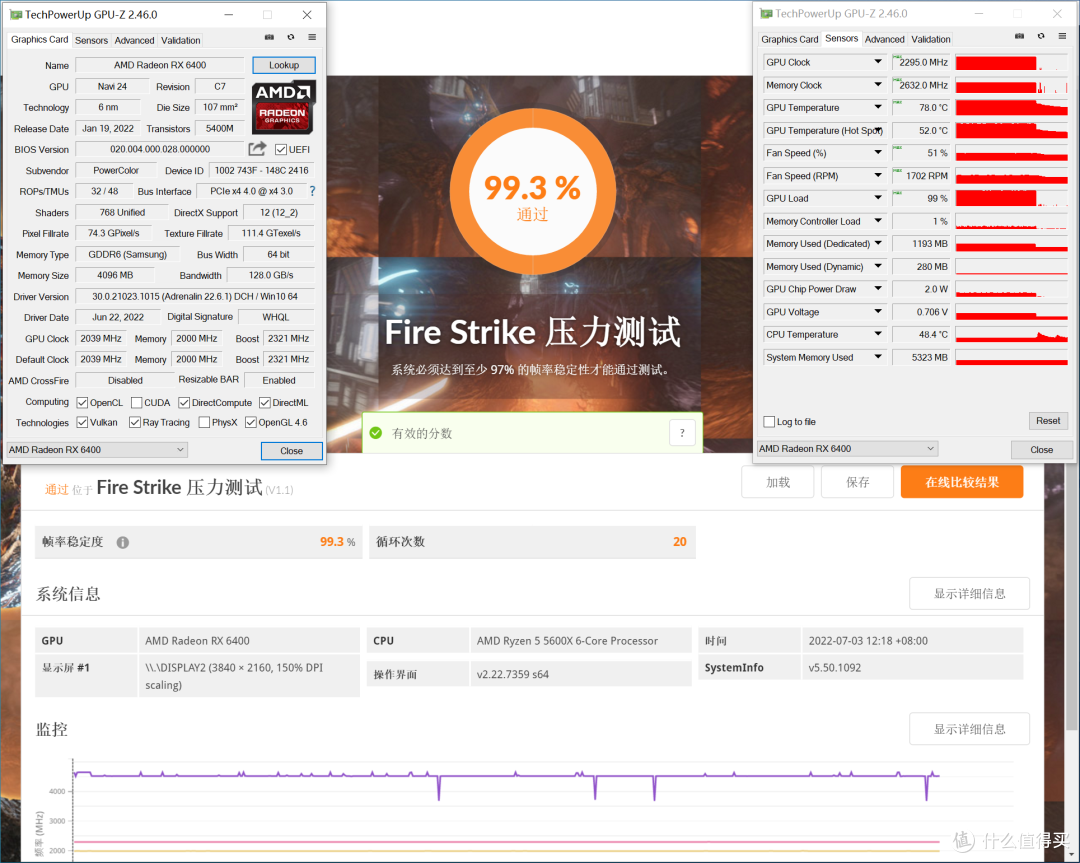This screenshot has height=863, width=1080.
Task: Open the Fan Speed (RPM) sensor dropdown
Action: tap(878, 176)
